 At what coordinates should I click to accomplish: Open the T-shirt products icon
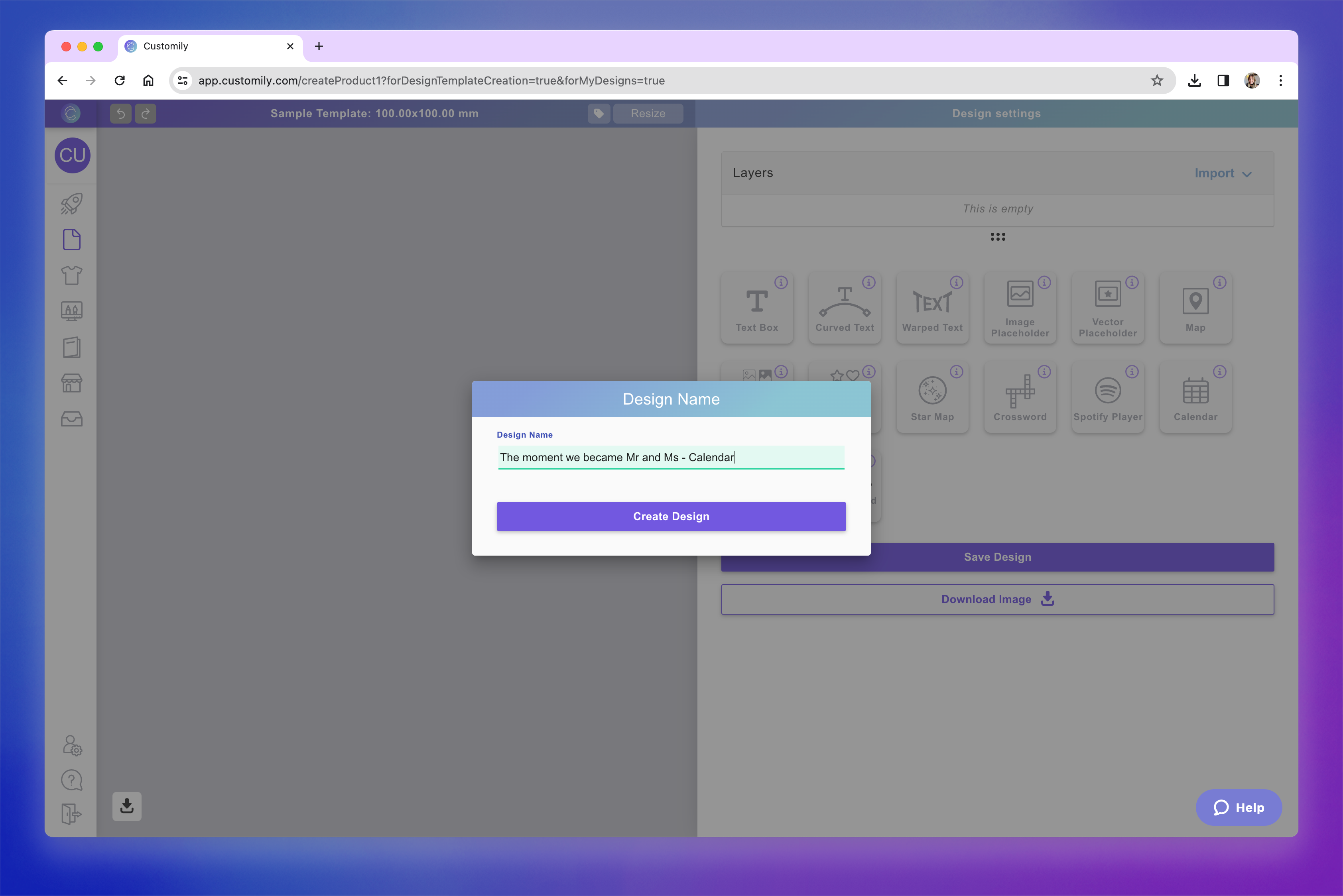coord(71,275)
